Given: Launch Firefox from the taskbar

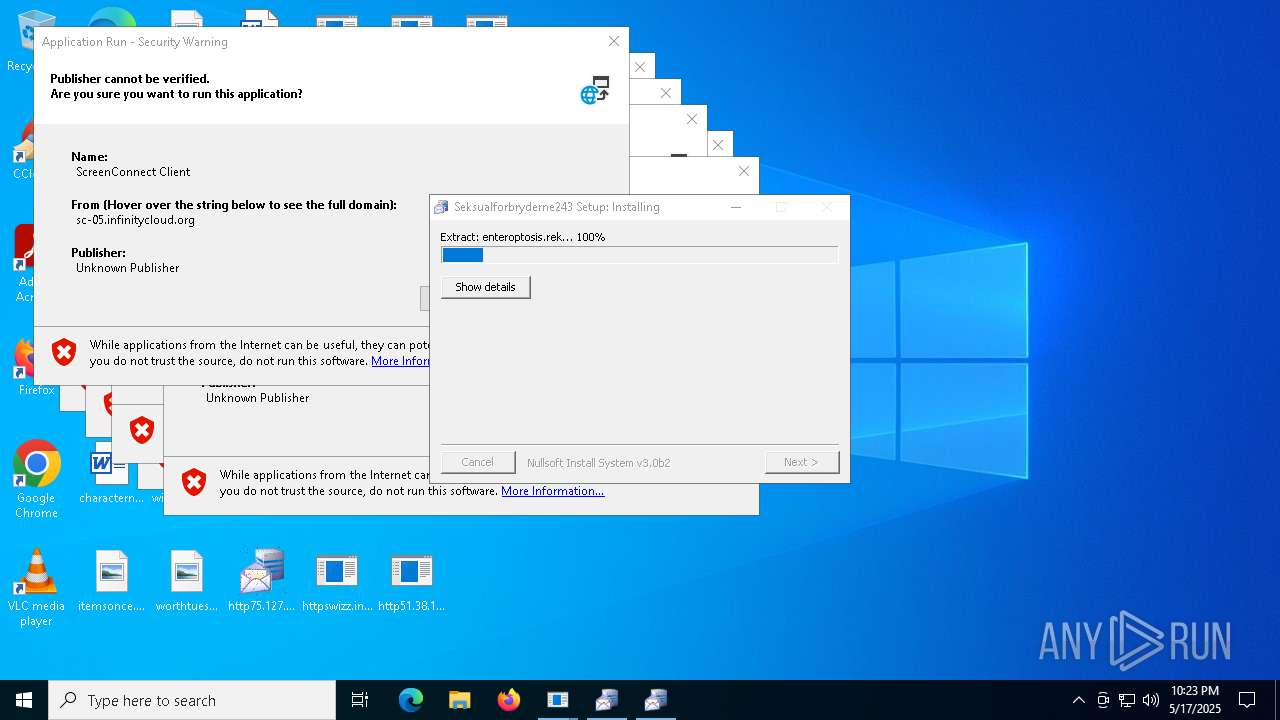Looking at the screenshot, I should click(509, 700).
